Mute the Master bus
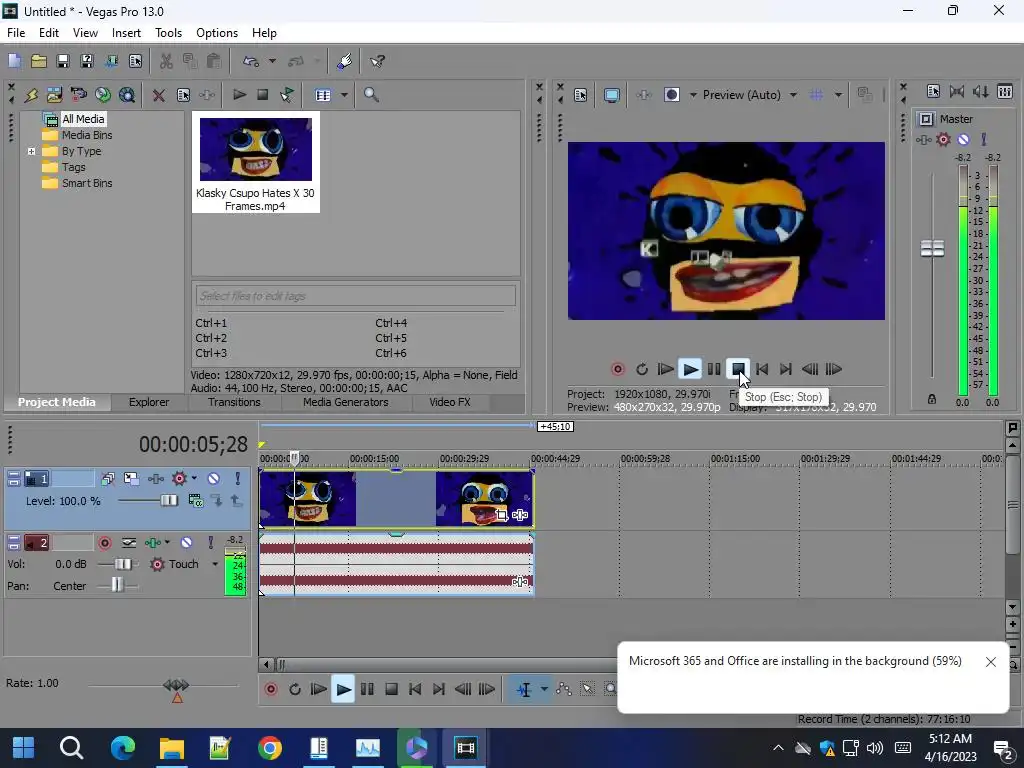 click(963, 140)
